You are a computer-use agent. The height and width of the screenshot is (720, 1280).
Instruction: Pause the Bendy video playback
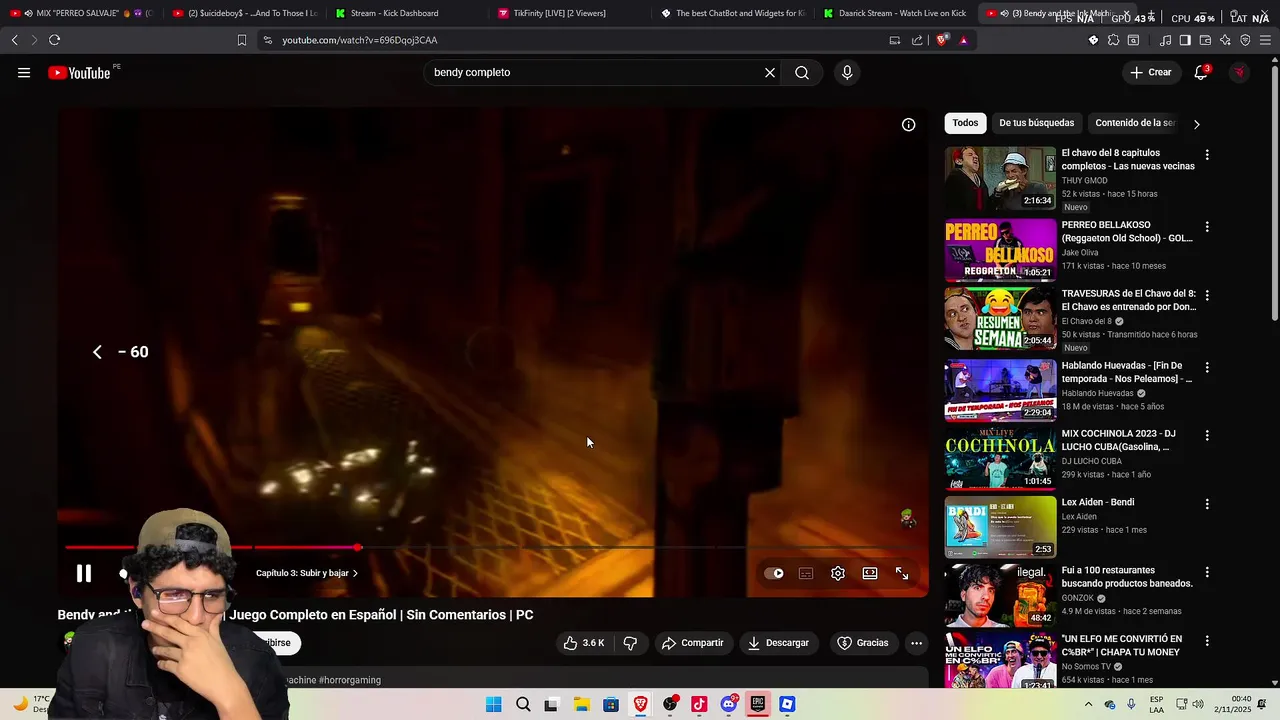(x=84, y=573)
